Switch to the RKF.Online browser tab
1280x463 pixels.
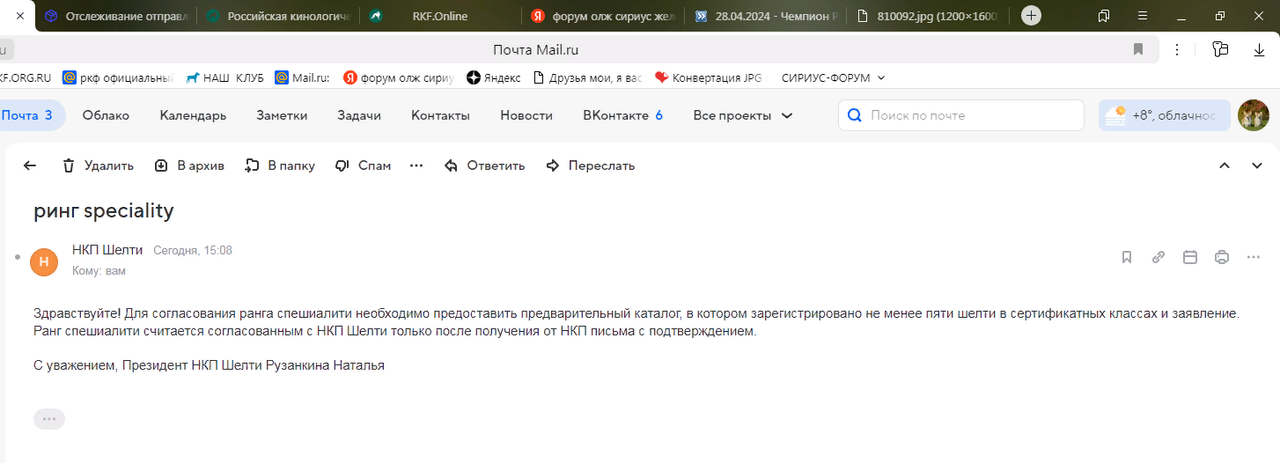point(442,16)
